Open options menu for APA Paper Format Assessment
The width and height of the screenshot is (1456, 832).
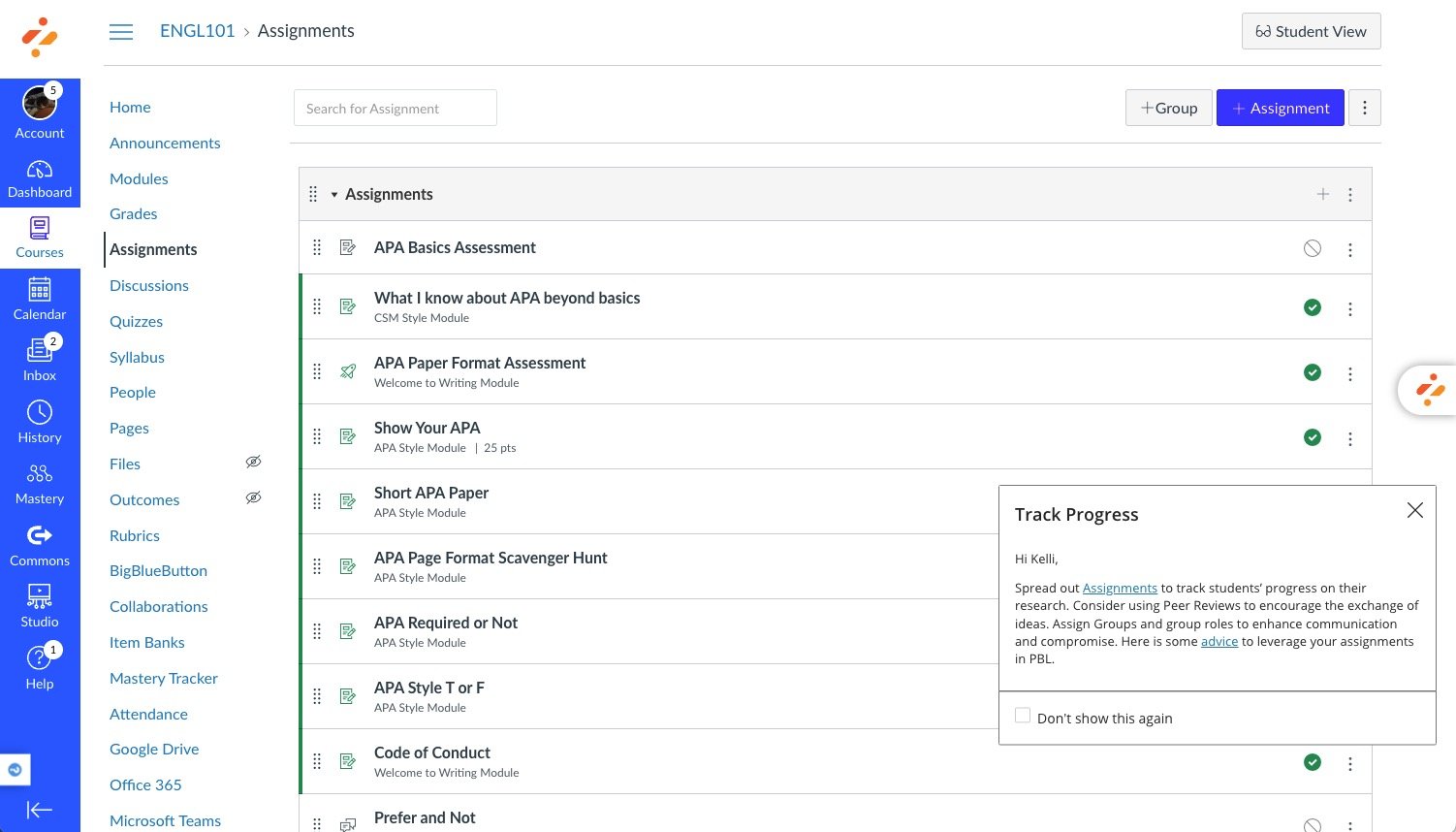pos(1350,374)
